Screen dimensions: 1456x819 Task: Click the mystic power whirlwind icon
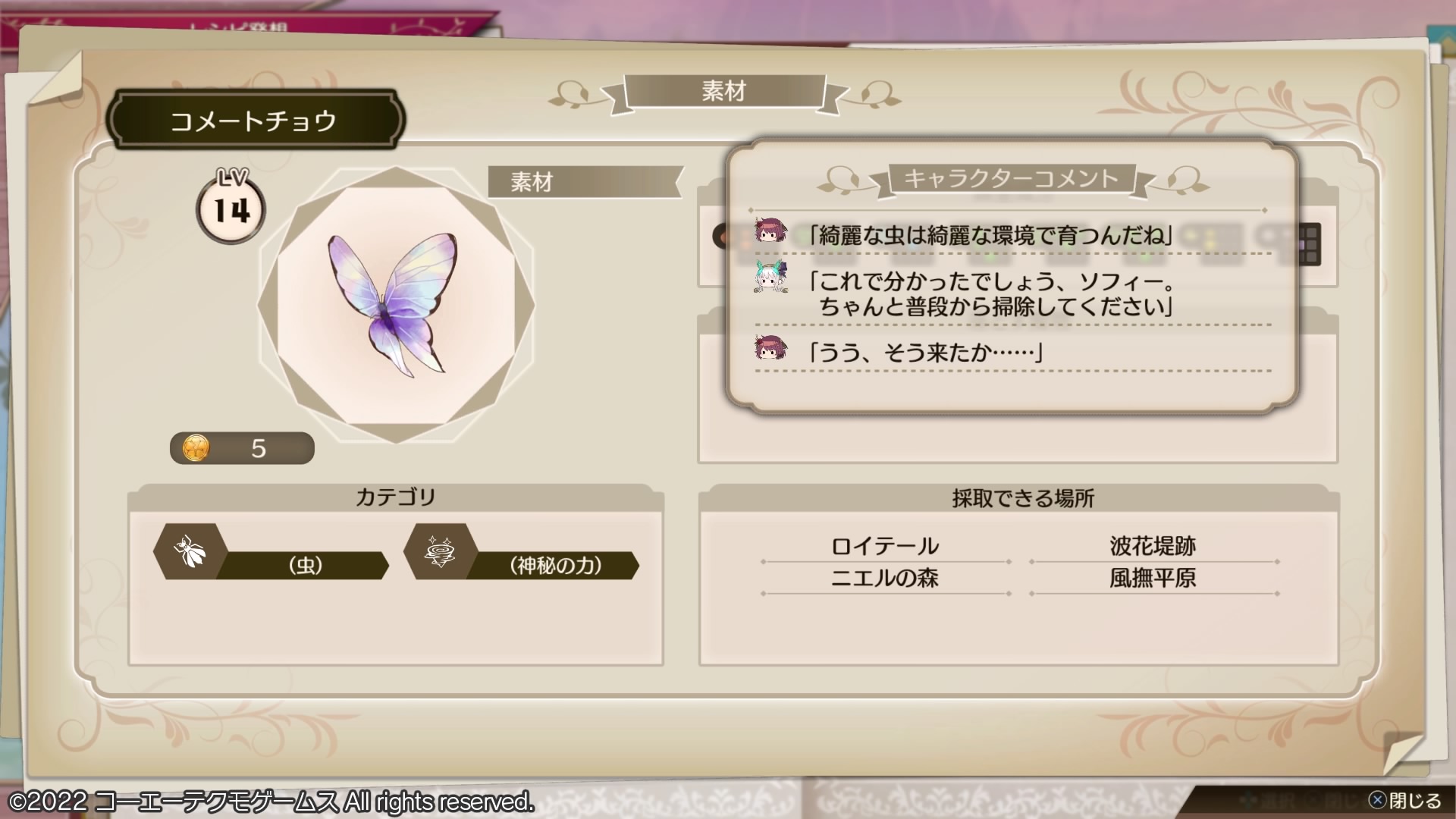(440, 551)
